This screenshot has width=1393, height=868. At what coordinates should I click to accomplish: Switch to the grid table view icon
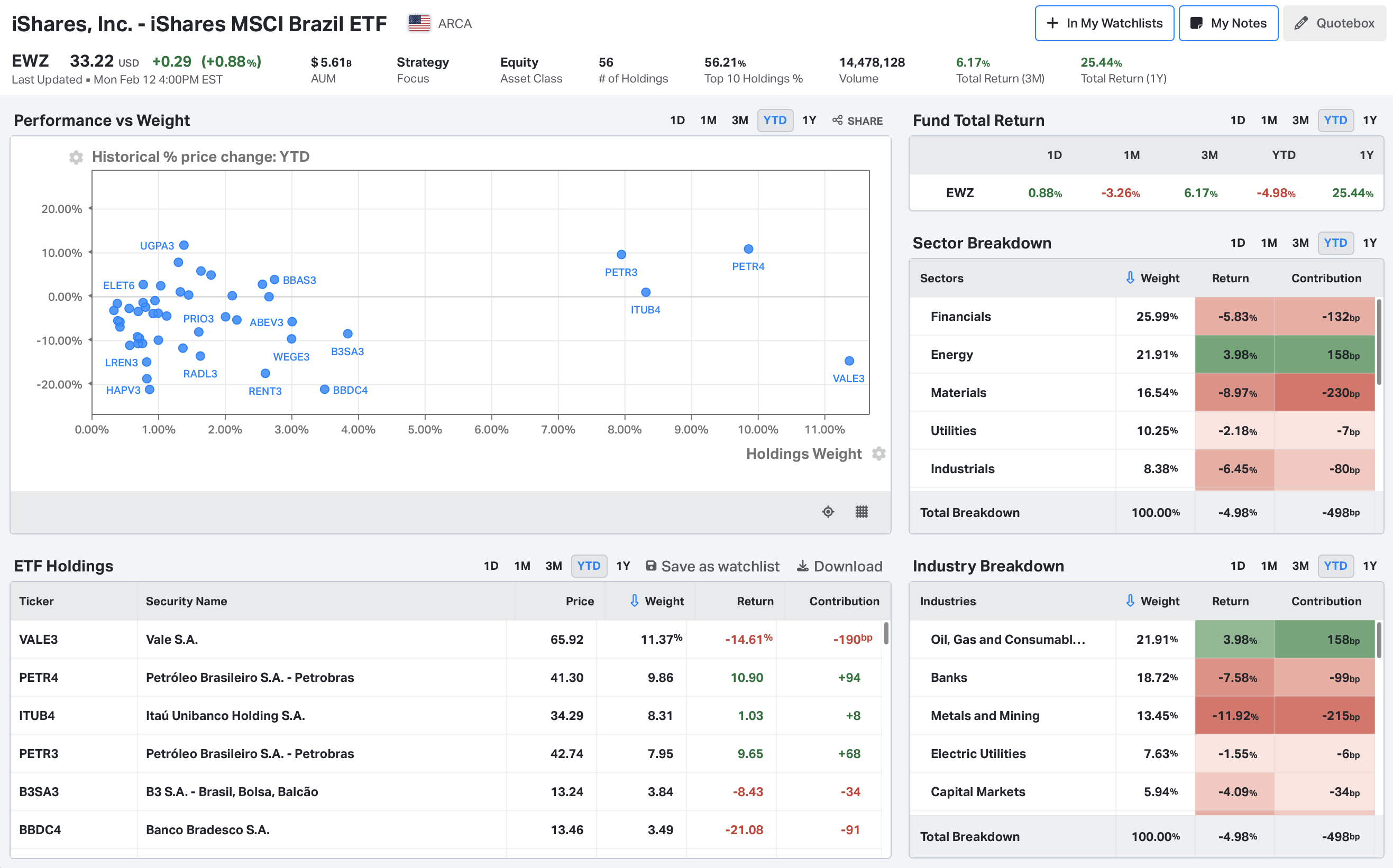[862, 512]
